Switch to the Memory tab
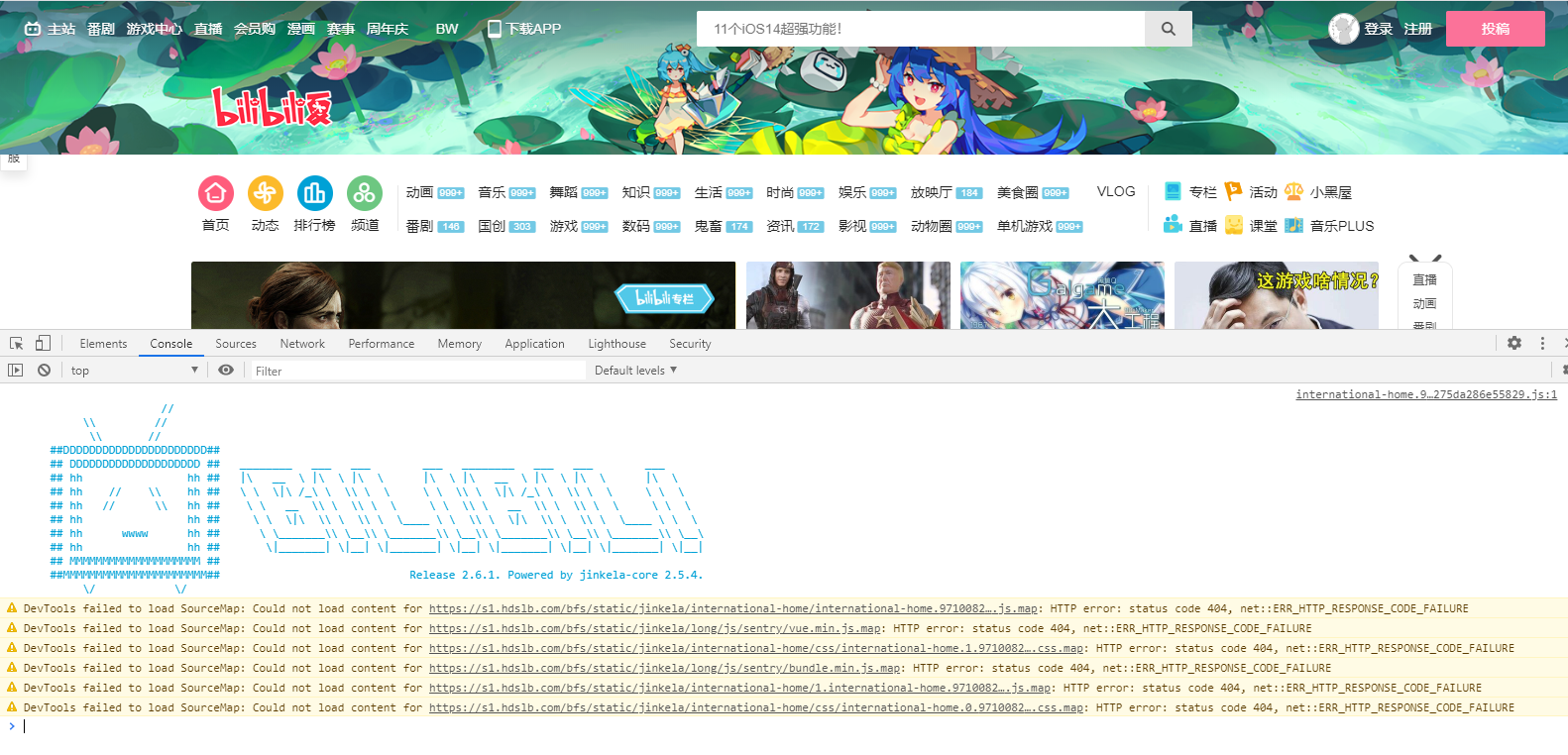Image resolution: width=1568 pixels, height=755 pixels. click(460, 343)
